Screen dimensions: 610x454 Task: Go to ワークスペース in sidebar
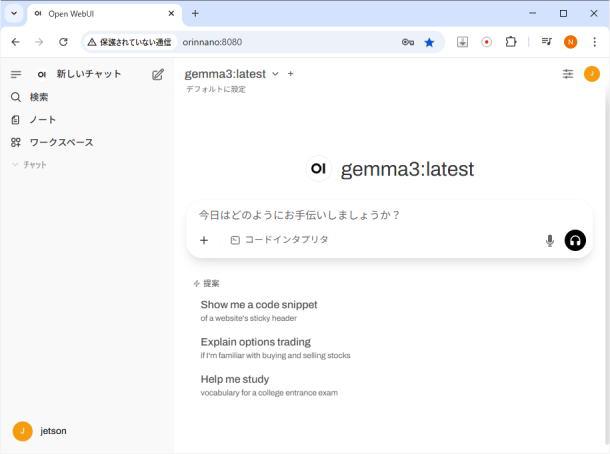pyautogui.click(x=60, y=142)
